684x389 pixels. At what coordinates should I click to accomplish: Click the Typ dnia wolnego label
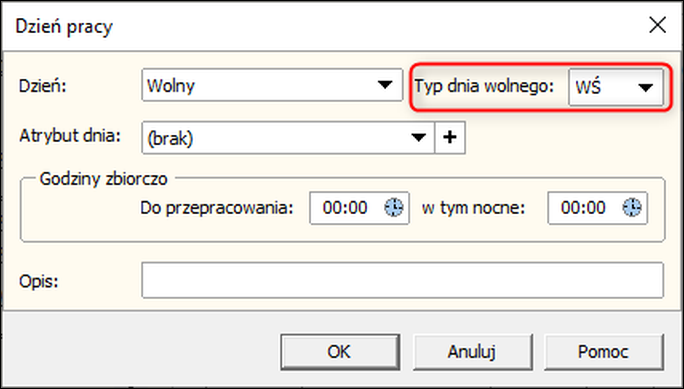[x=484, y=86]
